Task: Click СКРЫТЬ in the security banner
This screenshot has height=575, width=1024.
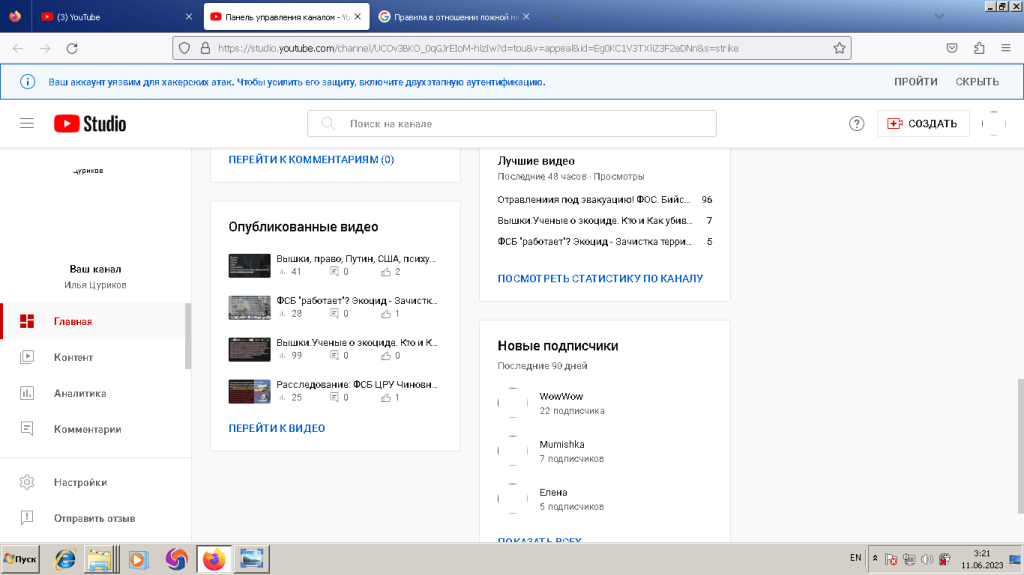Action: click(x=976, y=82)
